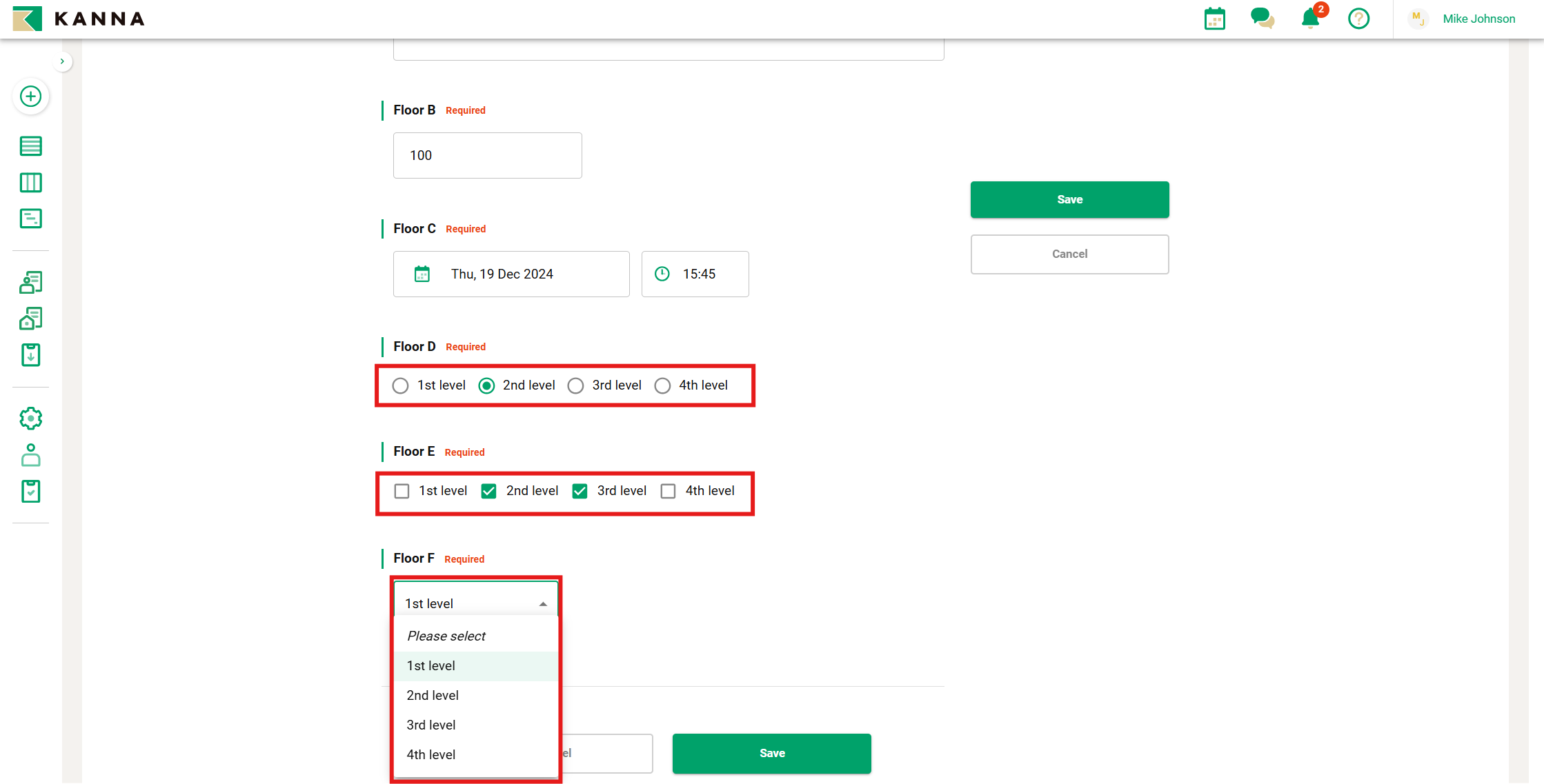1544x784 pixels.
Task: Click the add new plus icon
Action: tap(30, 97)
